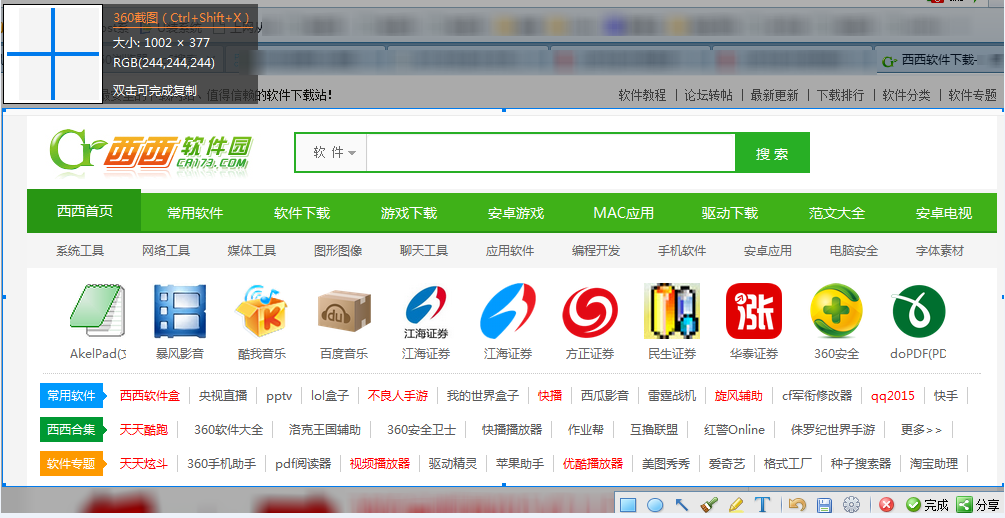Open the 百度音乐 box icon
1005x518 pixels.
pos(344,312)
